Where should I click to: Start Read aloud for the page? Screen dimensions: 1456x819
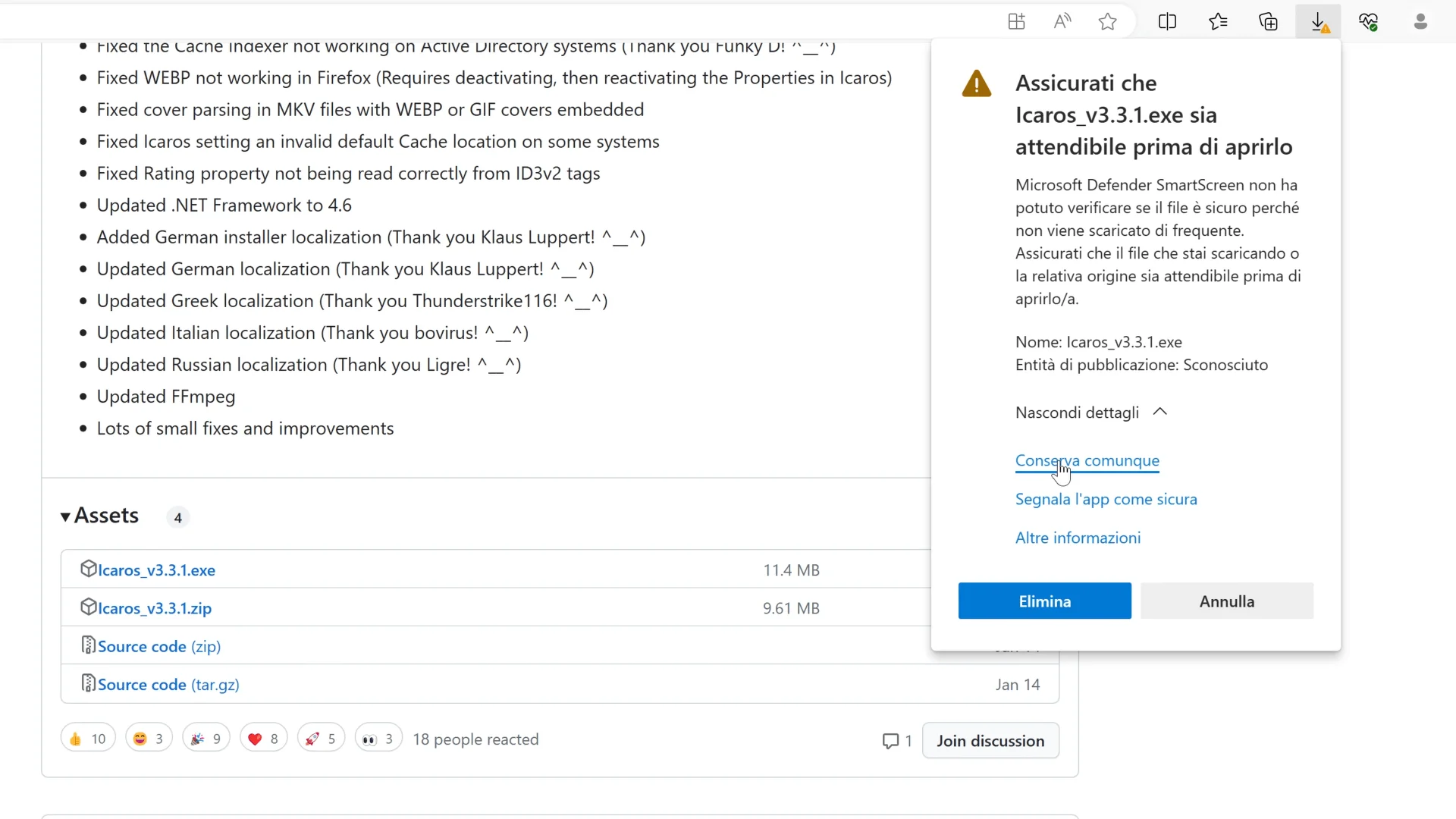point(1062,21)
